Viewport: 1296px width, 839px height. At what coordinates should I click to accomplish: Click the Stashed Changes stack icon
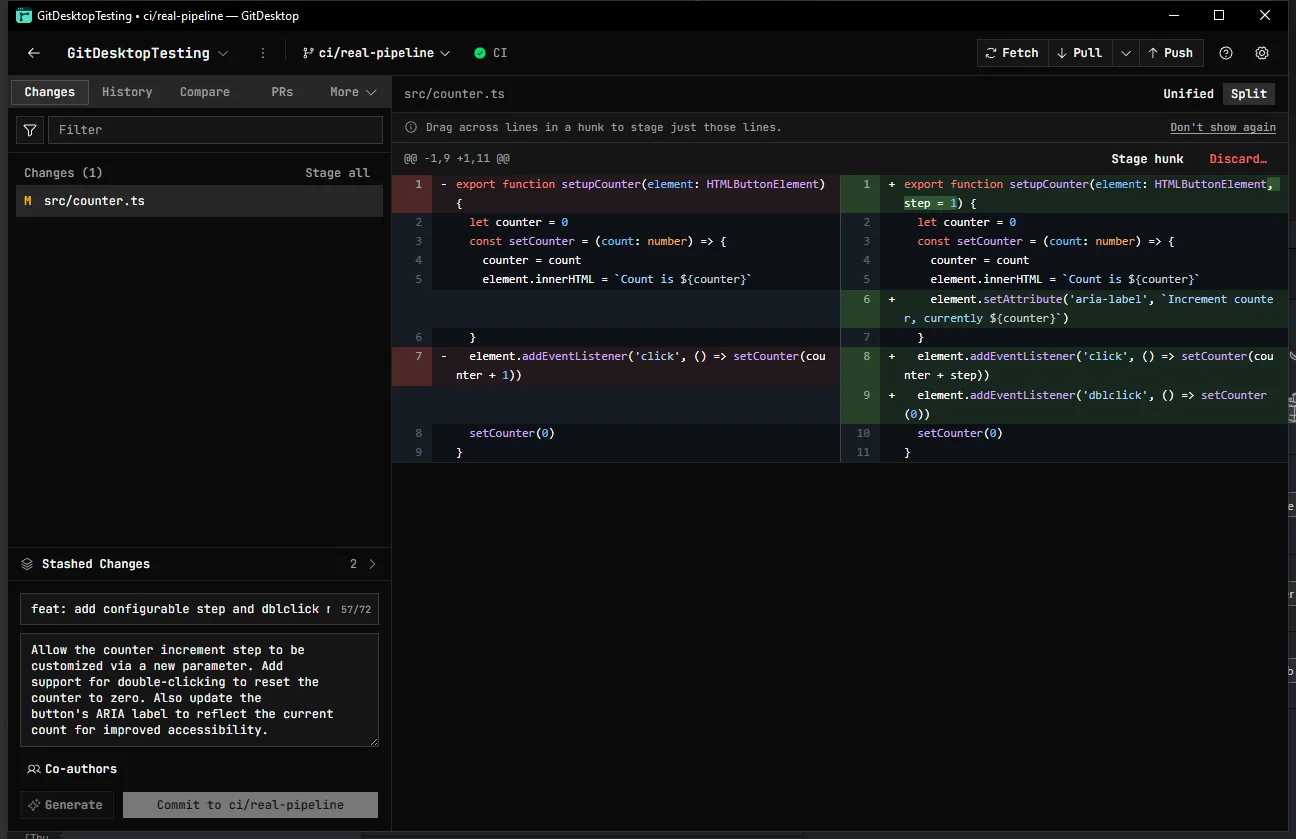[27, 564]
